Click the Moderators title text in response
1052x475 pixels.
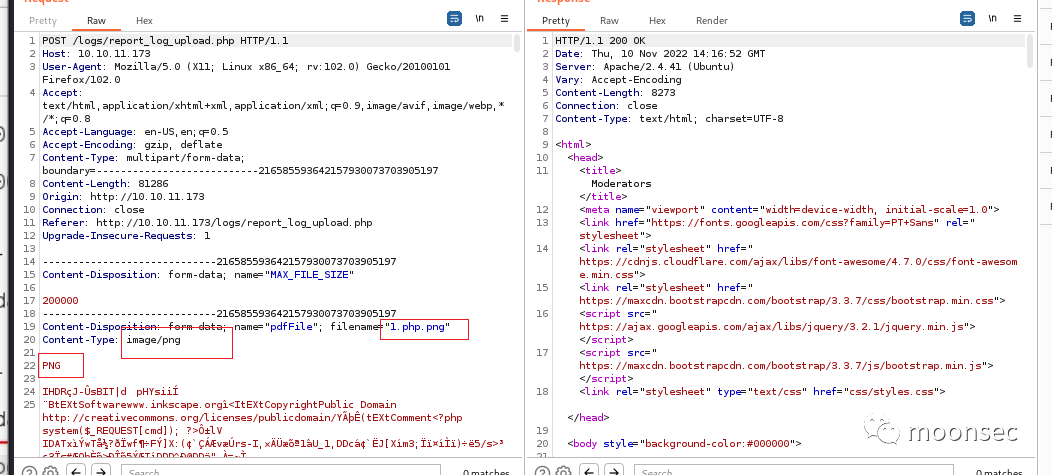621,184
